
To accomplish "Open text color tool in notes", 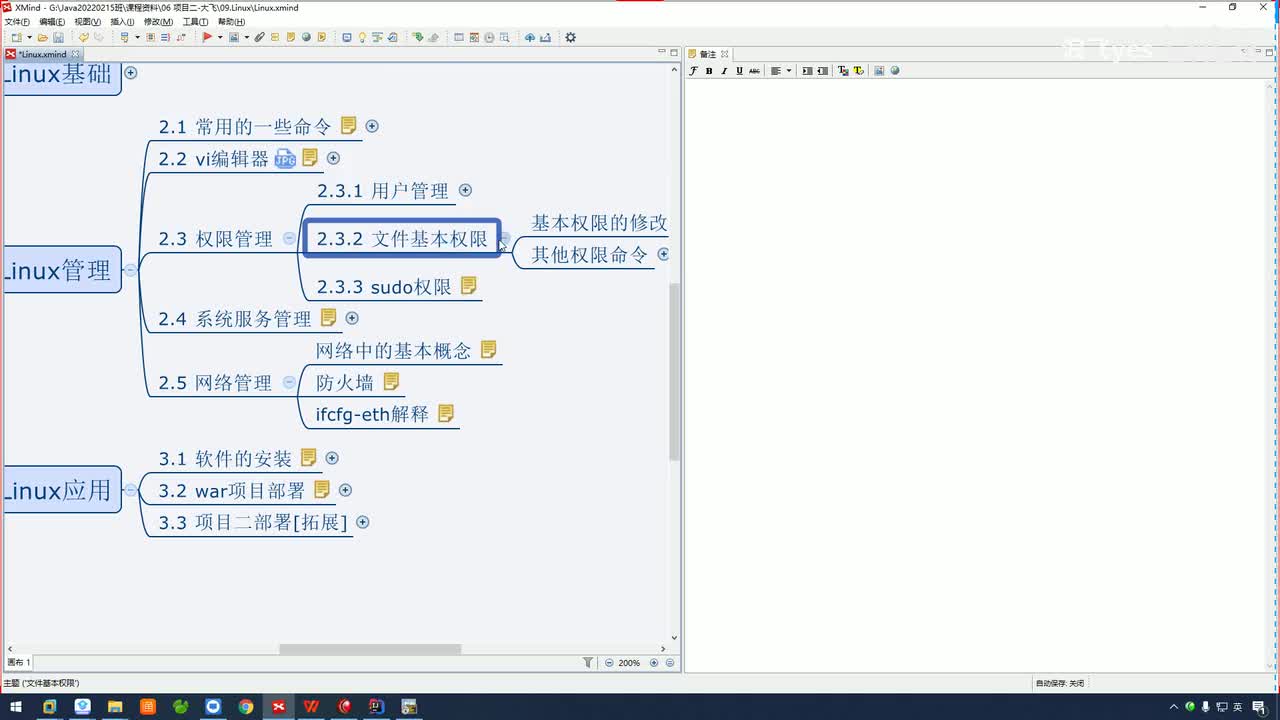I will tap(843, 71).
